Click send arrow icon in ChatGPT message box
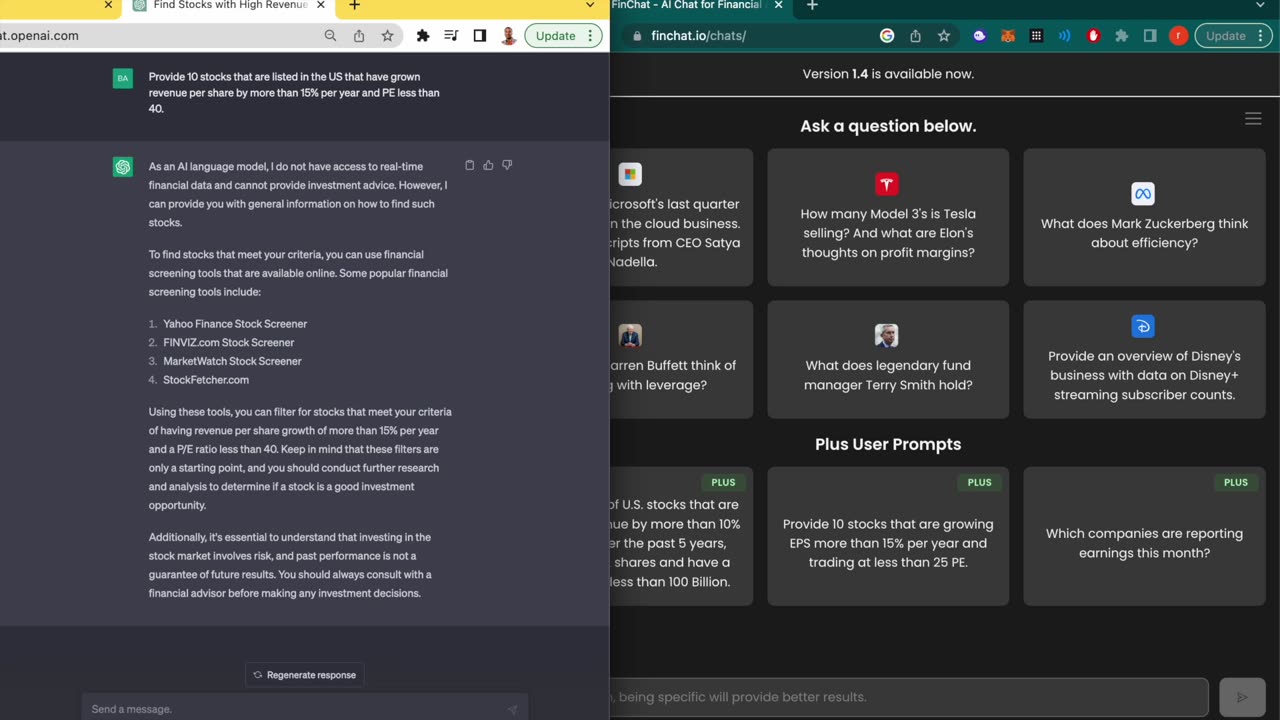The width and height of the screenshot is (1280, 720). [512, 709]
